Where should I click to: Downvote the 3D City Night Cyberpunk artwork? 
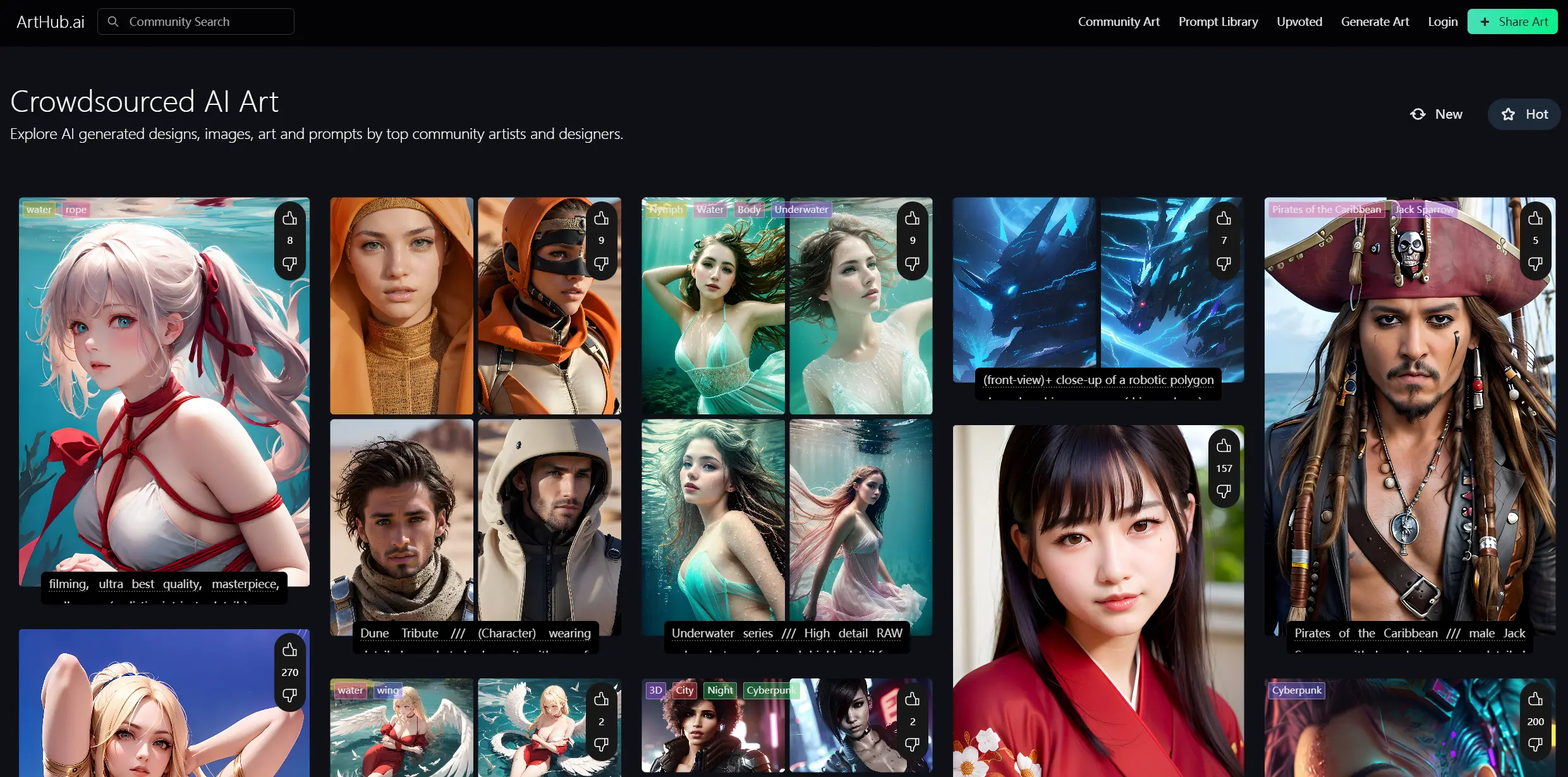click(912, 744)
